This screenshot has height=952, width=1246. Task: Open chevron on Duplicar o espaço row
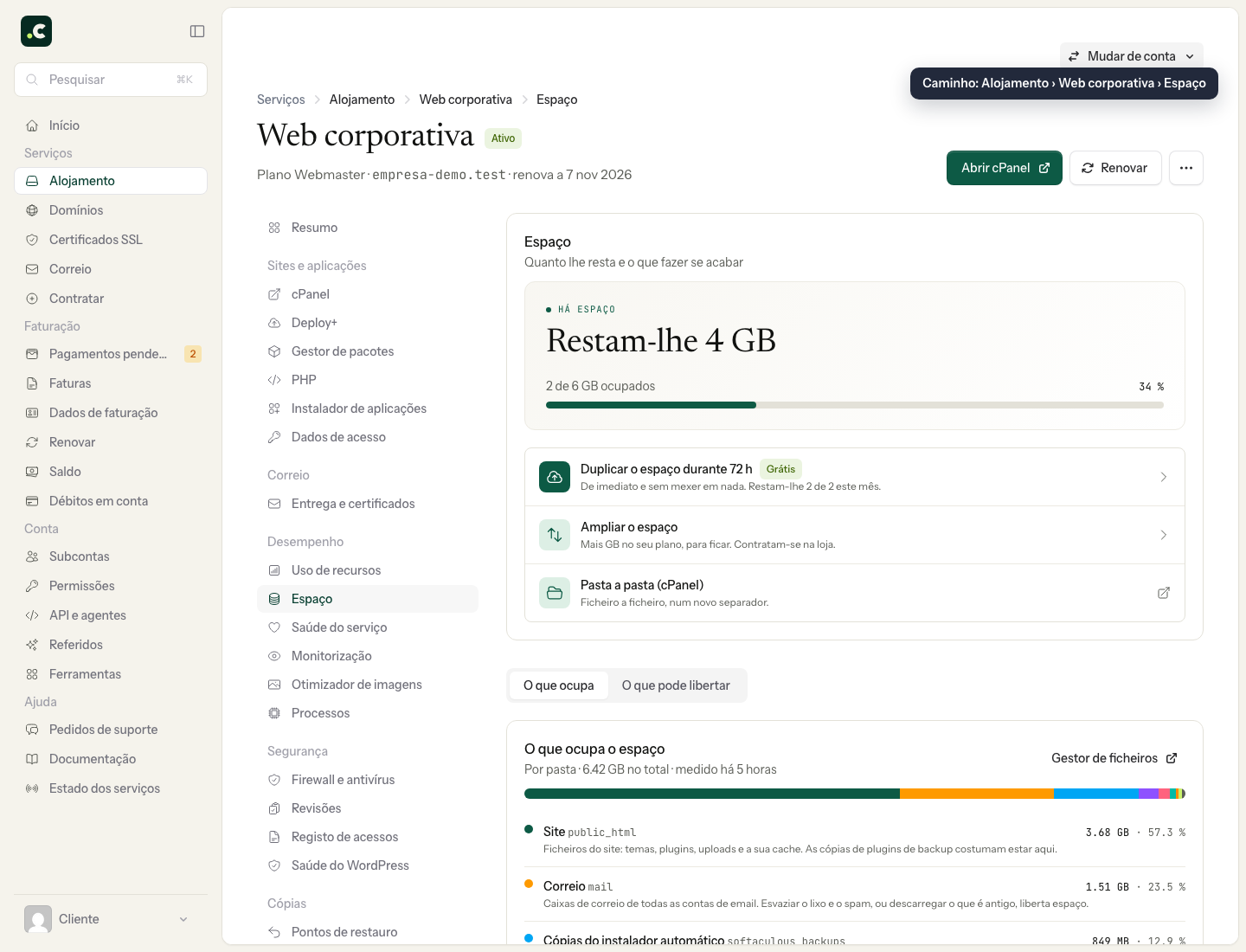click(1164, 477)
